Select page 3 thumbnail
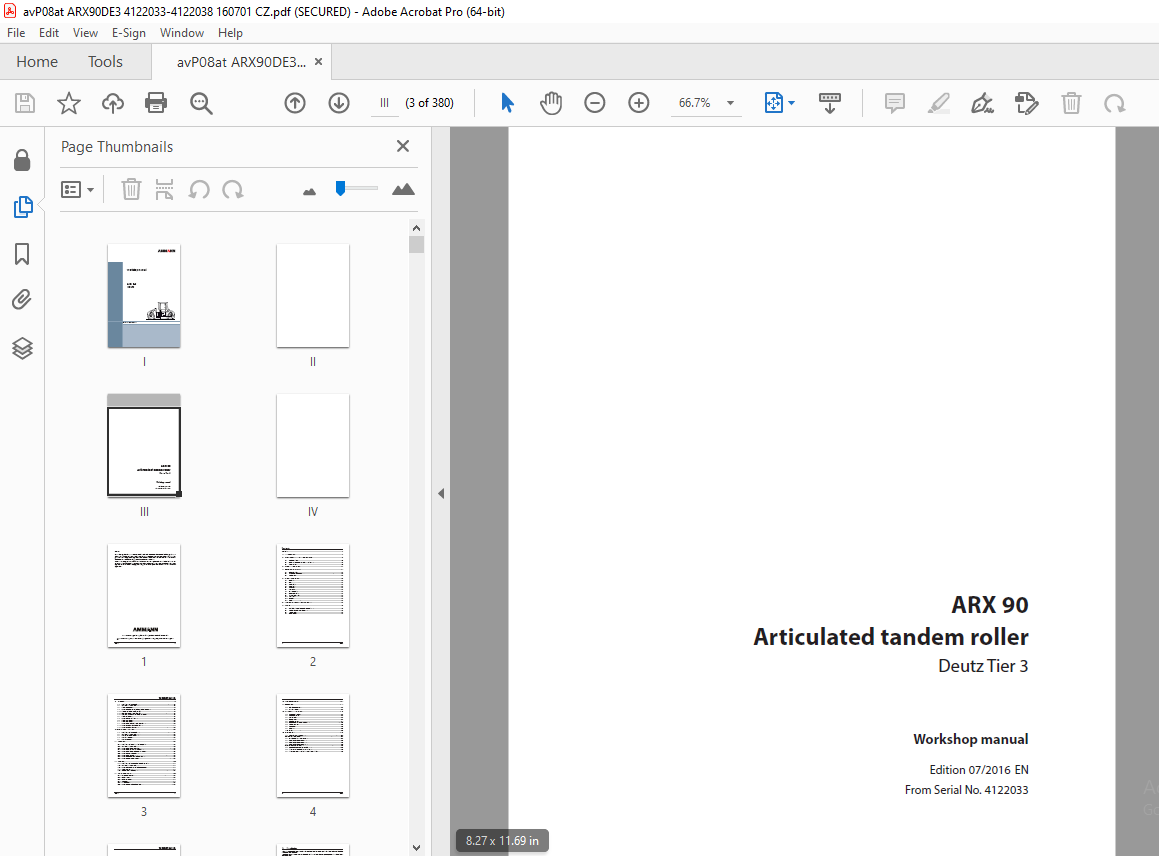The image size is (1159, 856). (x=144, y=746)
